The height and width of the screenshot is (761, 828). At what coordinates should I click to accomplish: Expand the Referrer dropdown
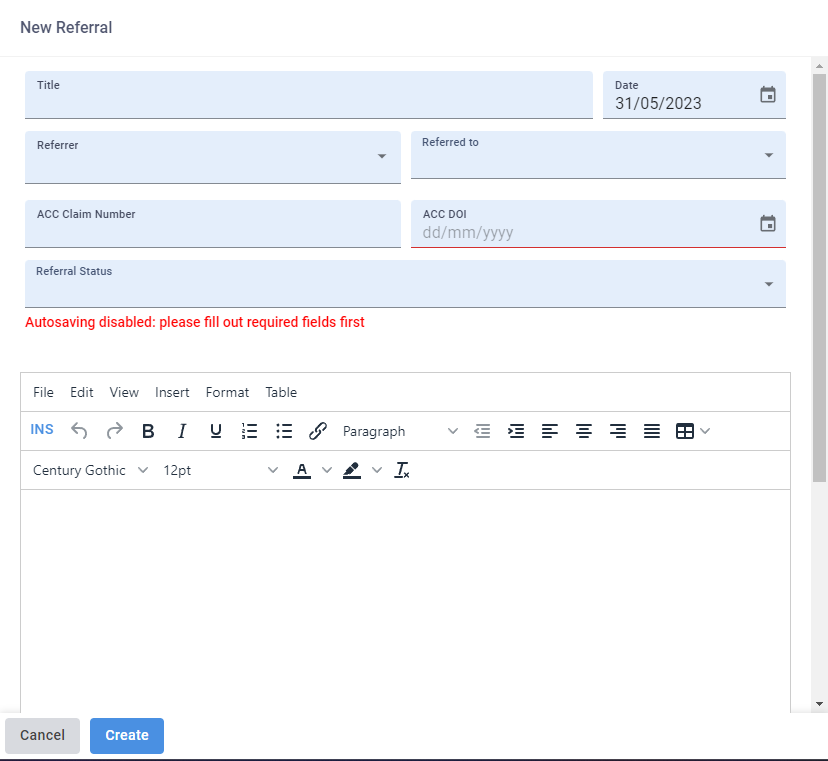pos(381,157)
